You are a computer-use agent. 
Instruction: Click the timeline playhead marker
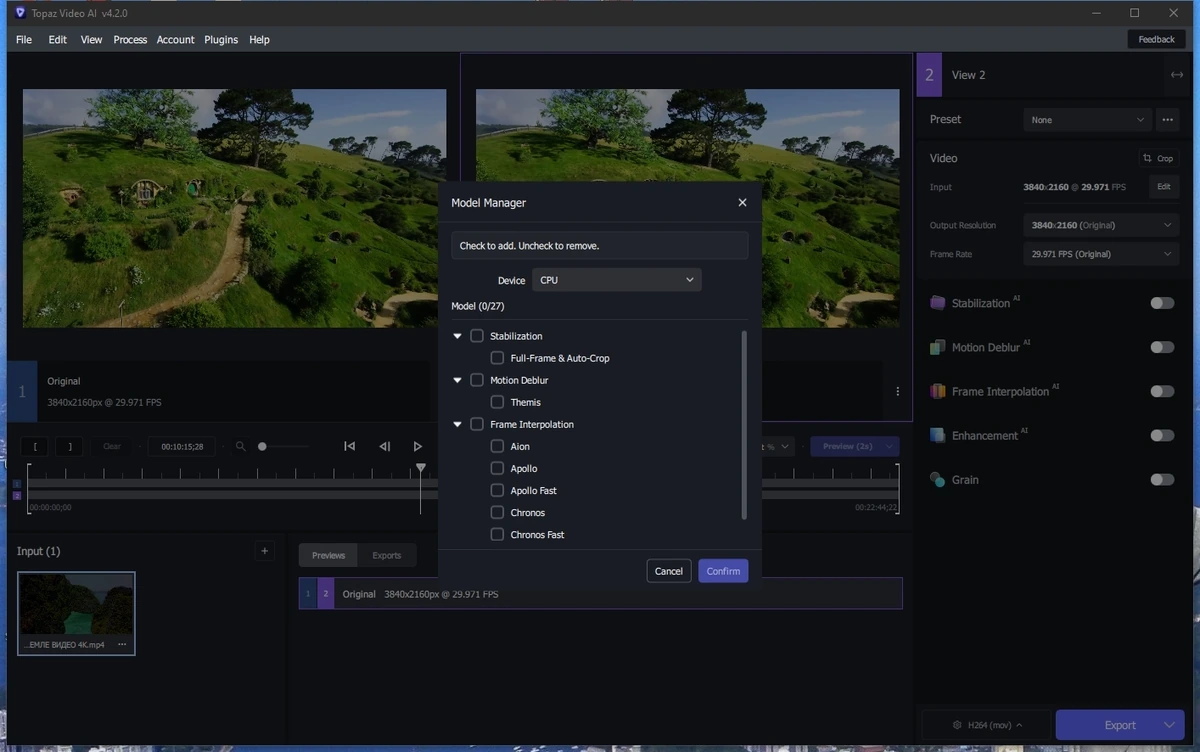[x=421, y=468]
